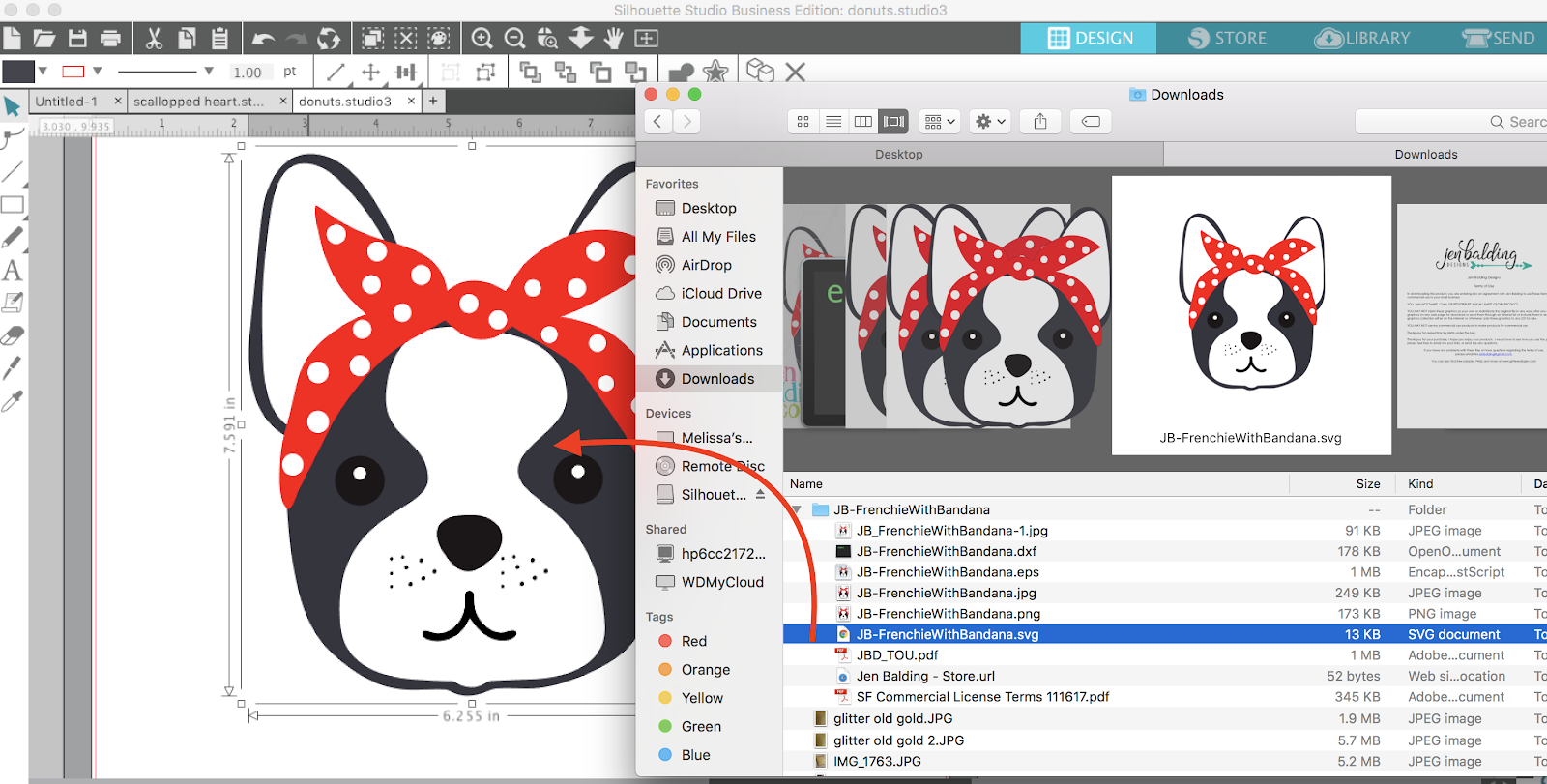
Task: Select JB-FrenchieWithBandana.png file row
Action: coord(1165,614)
